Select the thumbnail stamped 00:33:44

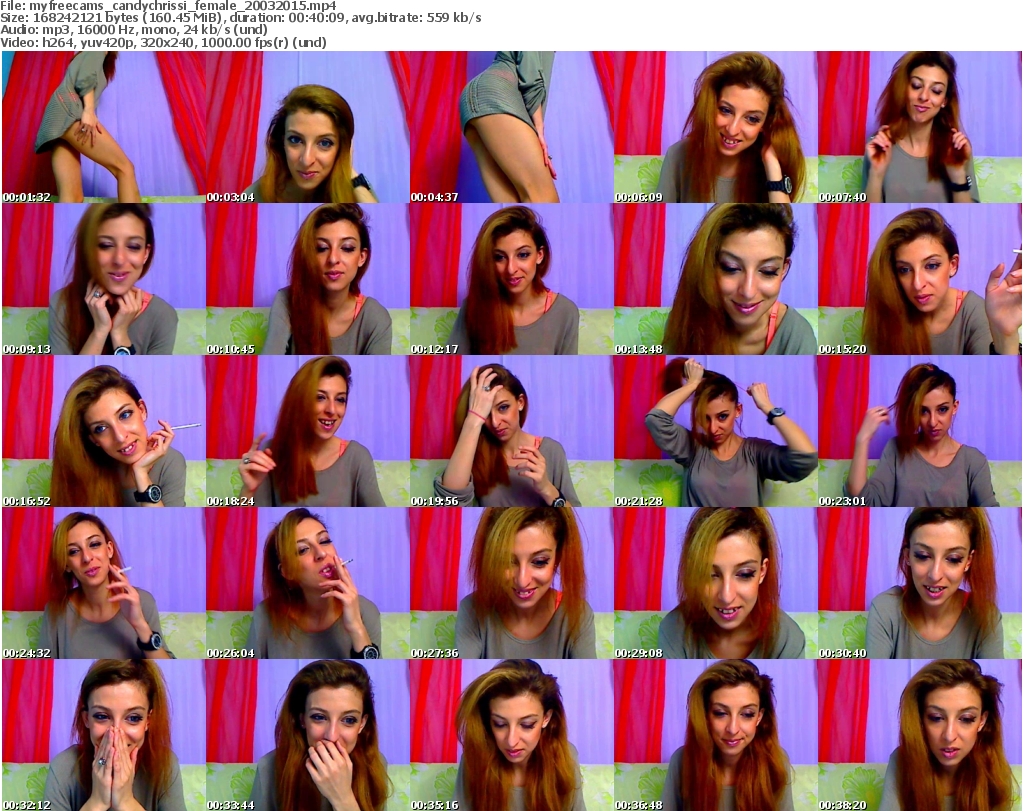coord(308,735)
